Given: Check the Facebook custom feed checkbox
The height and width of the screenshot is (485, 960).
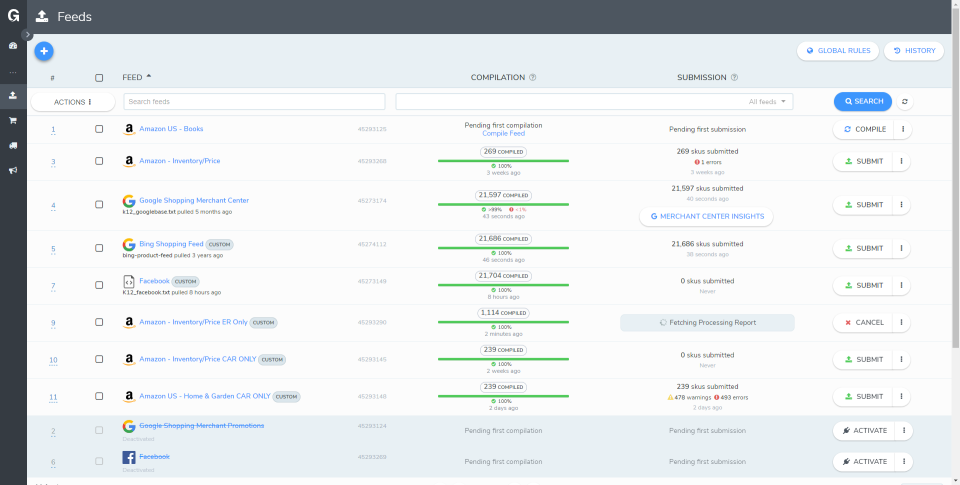Looking at the screenshot, I should click(99, 285).
